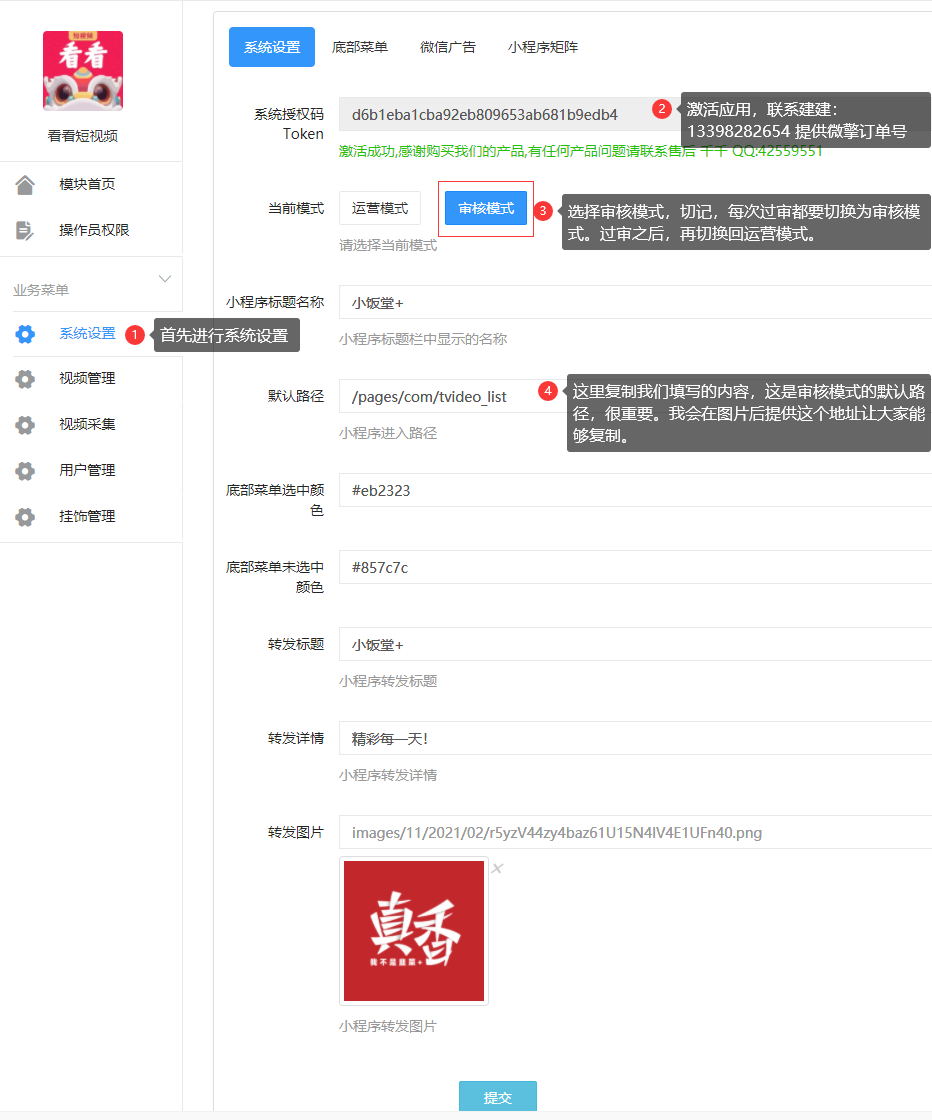Screen dimensions: 932x1120
Task: Switch to the 微信广告 tab
Action: [448, 47]
